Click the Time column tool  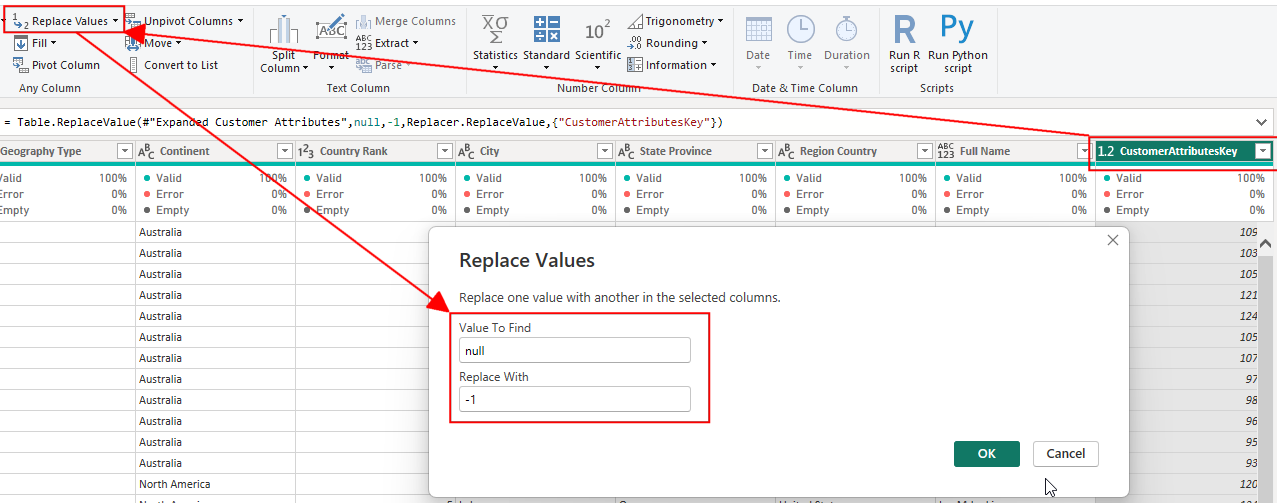tap(800, 43)
